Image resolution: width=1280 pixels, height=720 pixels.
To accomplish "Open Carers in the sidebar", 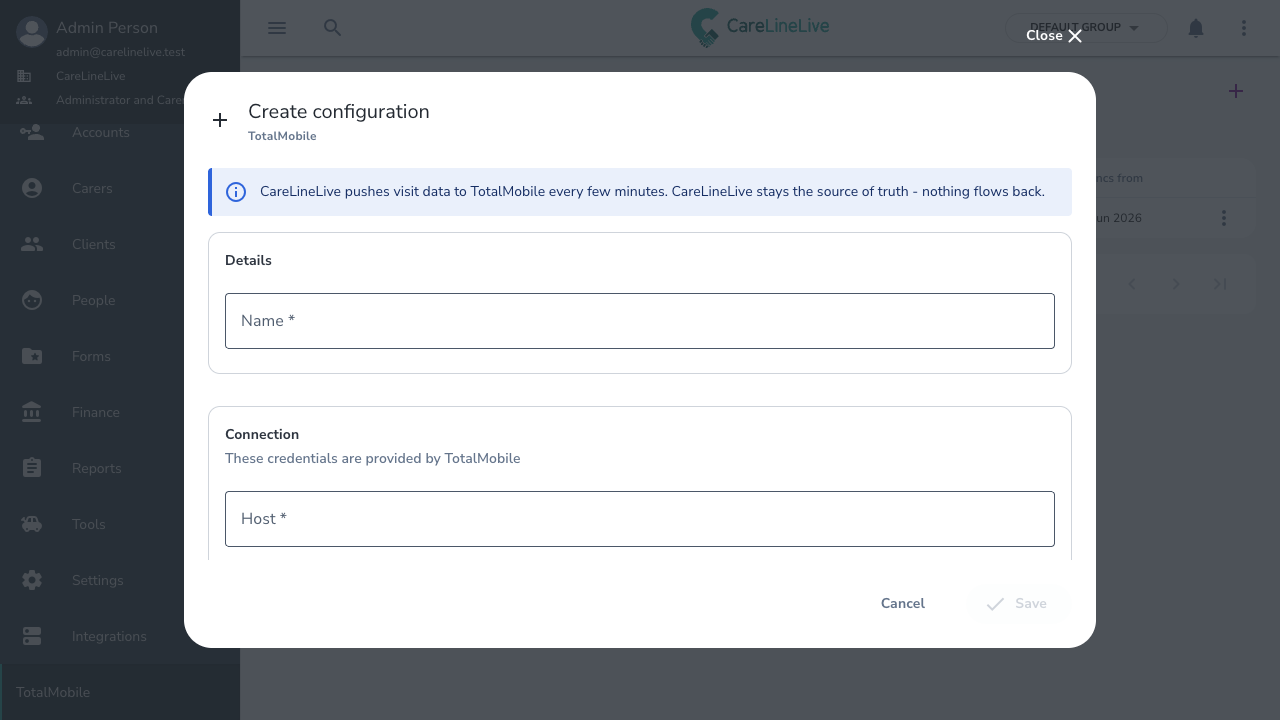I will (120, 188).
